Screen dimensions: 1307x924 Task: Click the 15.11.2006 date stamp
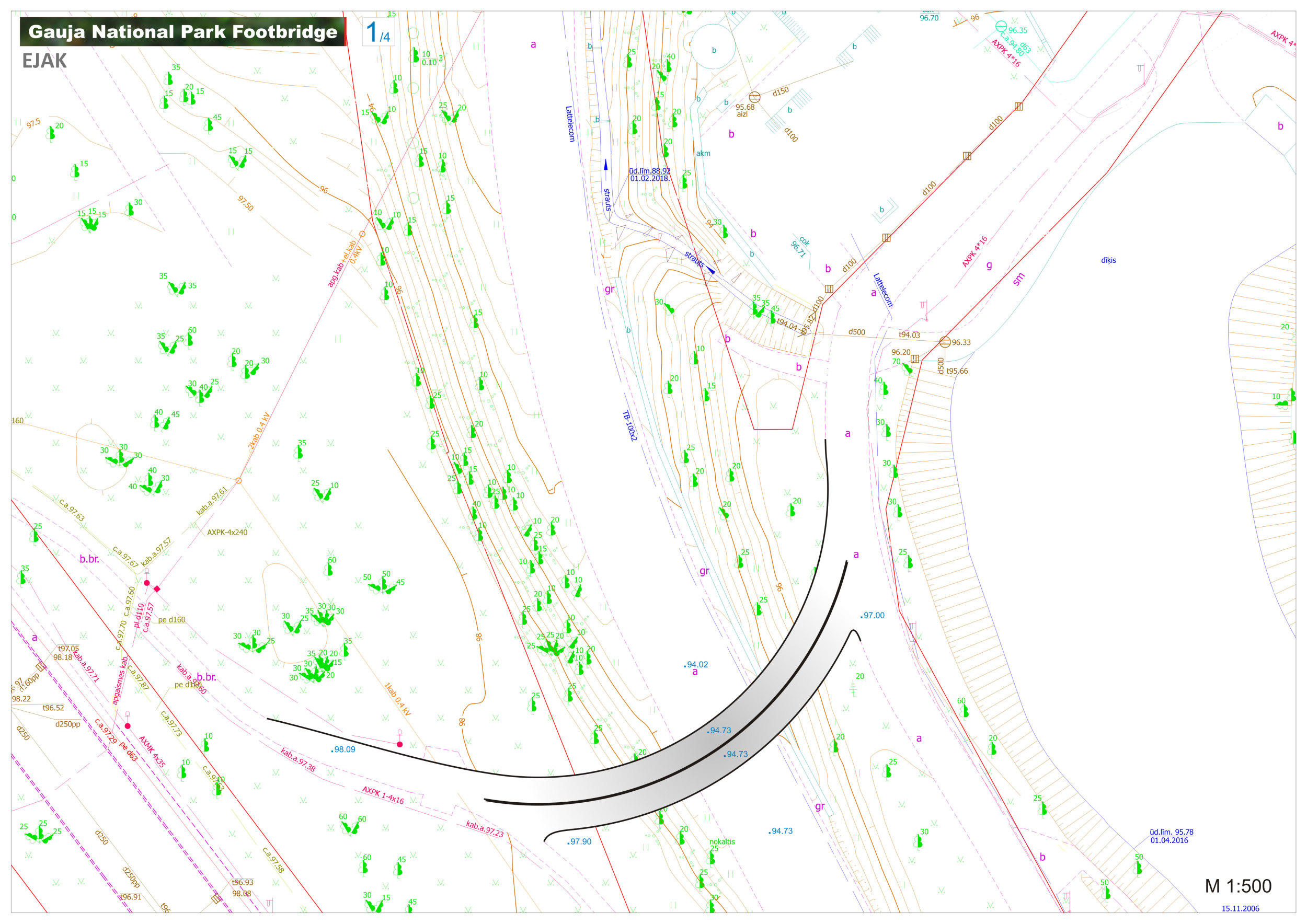tap(1240, 909)
